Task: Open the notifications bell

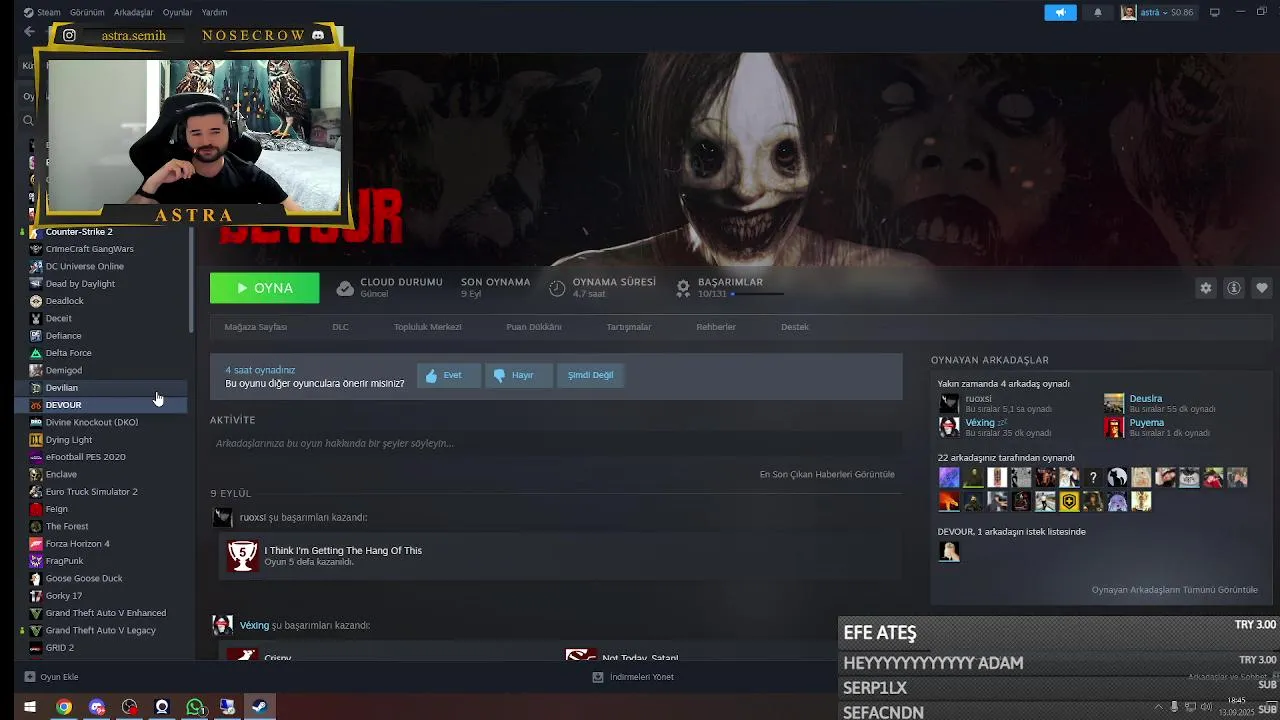Action: [x=1098, y=12]
